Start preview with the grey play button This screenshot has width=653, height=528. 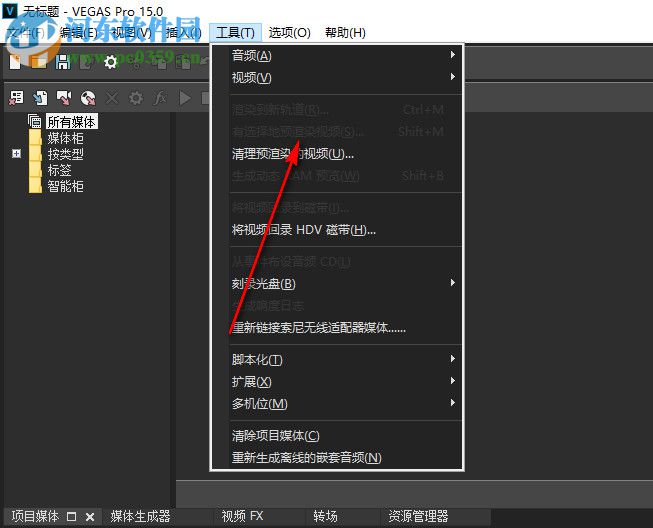[x=184, y=98]
